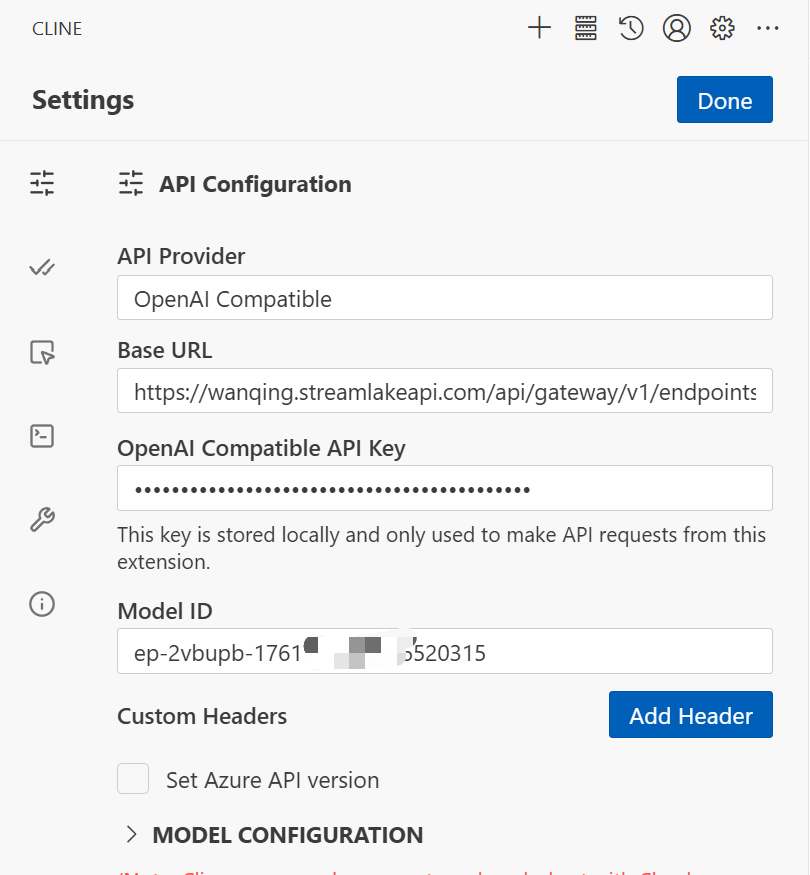Open the More Actions ellipsis menu

coord(767,28)
